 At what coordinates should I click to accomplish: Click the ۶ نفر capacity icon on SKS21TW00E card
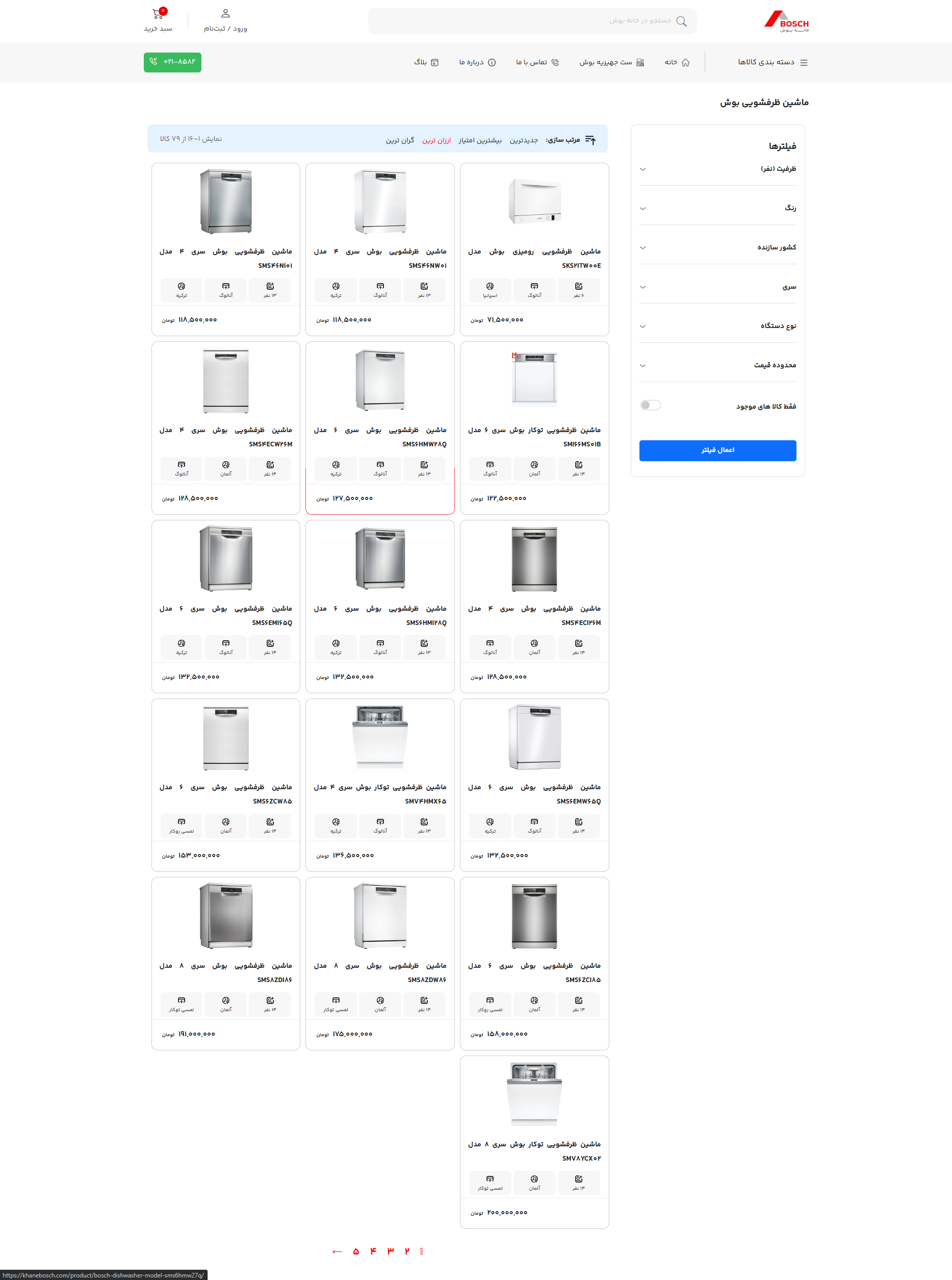[x=579, y=286]
